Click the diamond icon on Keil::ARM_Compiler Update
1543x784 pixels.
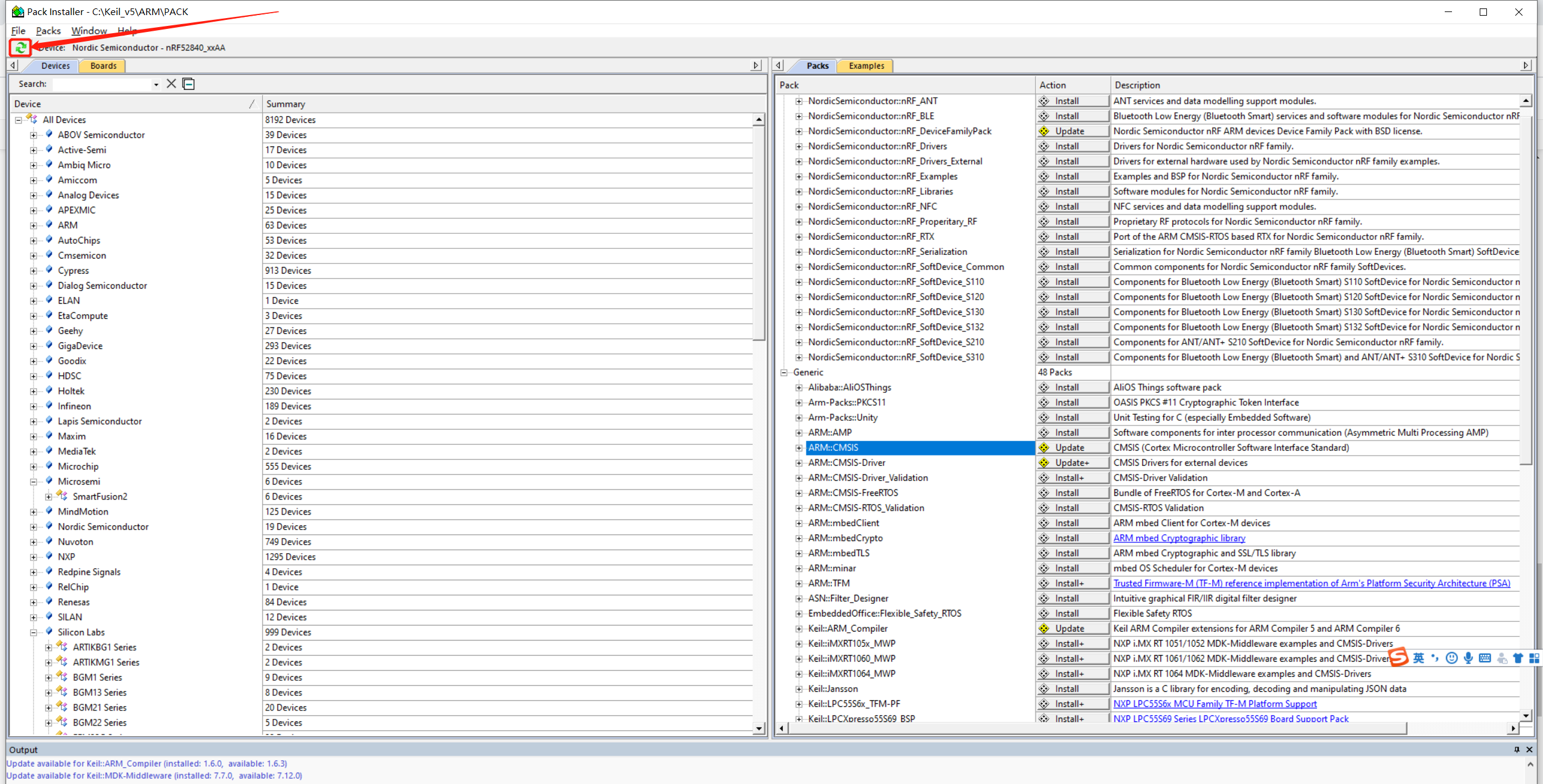pyautogui.click(x=1045, y=629)
